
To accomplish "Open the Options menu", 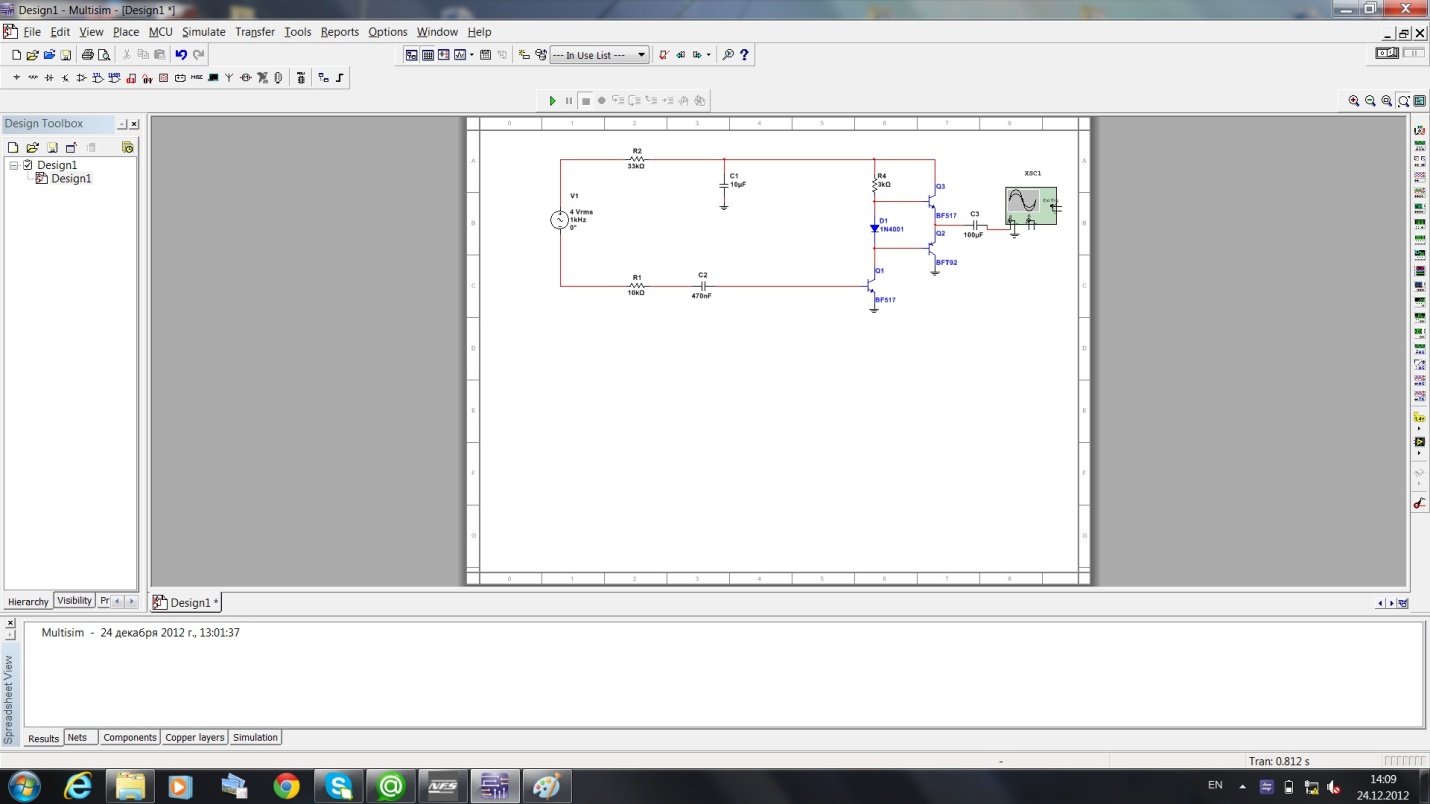I will click(388, 32).
